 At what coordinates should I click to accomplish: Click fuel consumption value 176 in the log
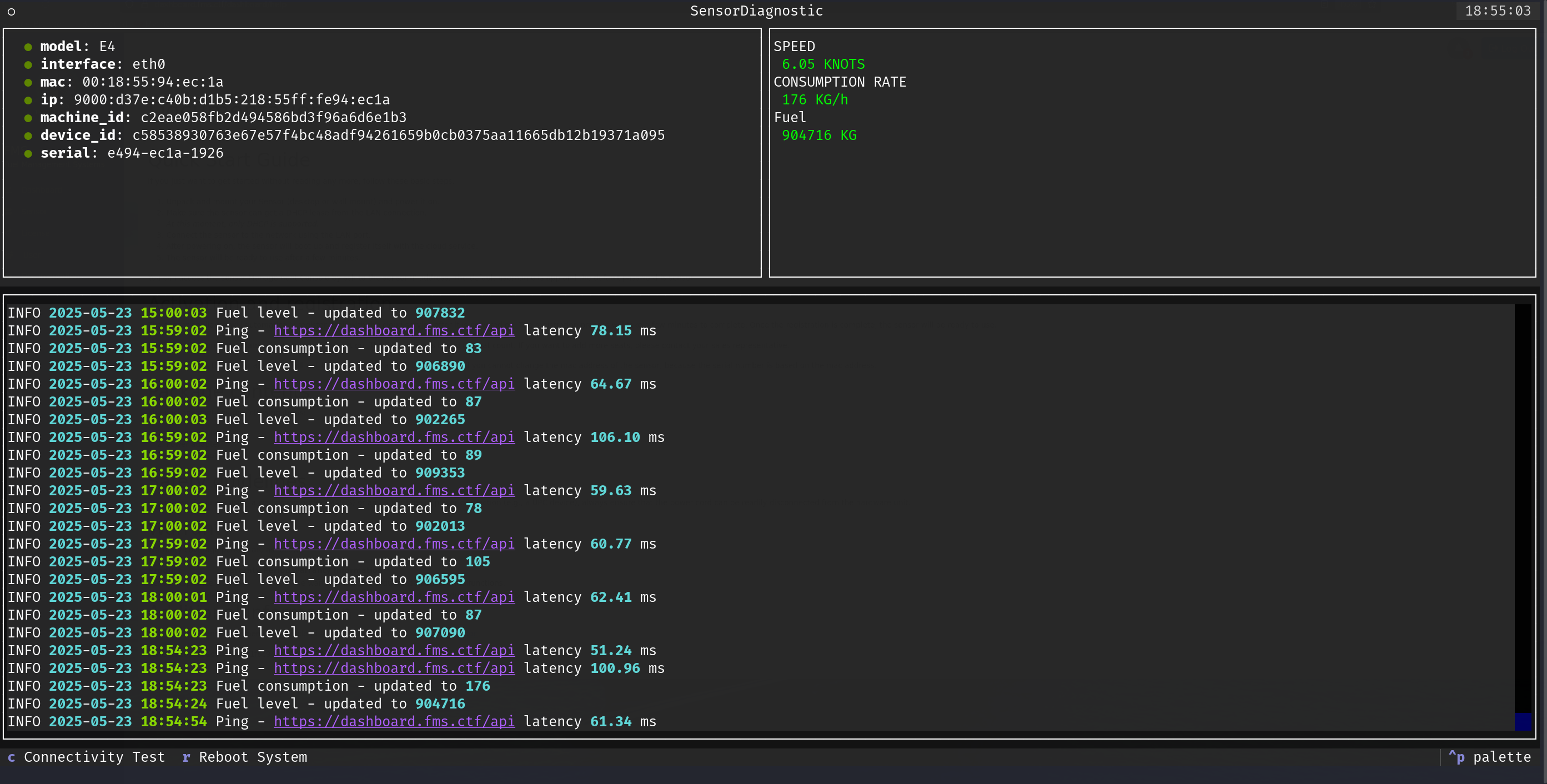[478, 686]
